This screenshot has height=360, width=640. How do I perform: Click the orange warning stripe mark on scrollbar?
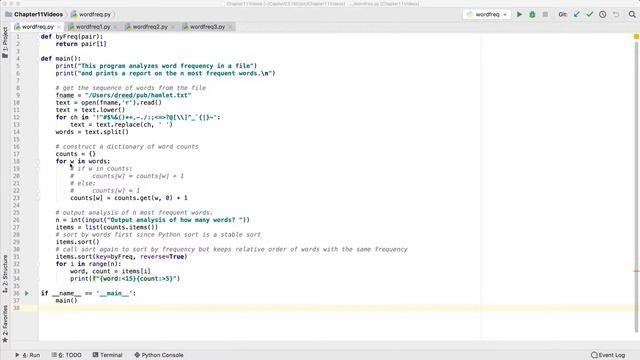click(x=636, y=271)
